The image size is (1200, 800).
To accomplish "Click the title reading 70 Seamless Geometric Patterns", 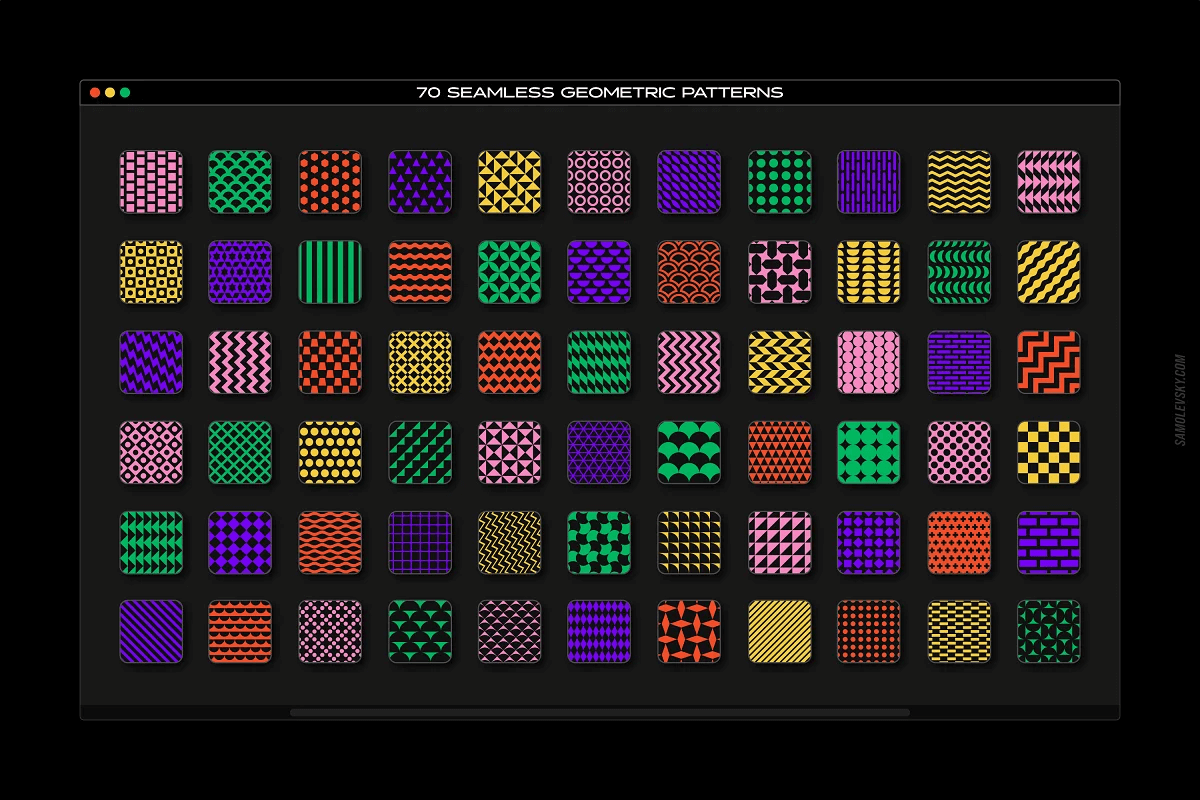I will [600, 92].
